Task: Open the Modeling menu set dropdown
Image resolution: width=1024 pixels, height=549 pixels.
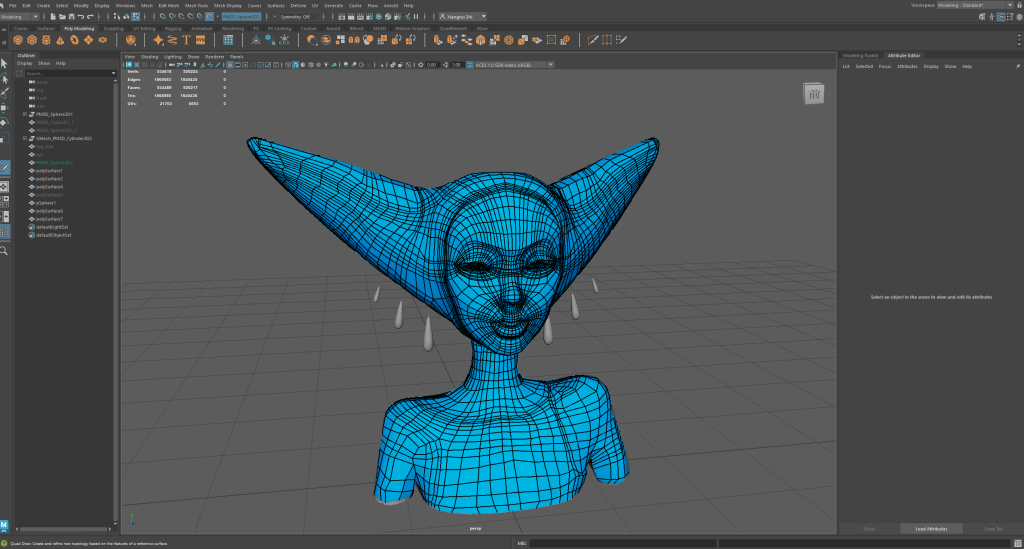Action: point(21,17)
